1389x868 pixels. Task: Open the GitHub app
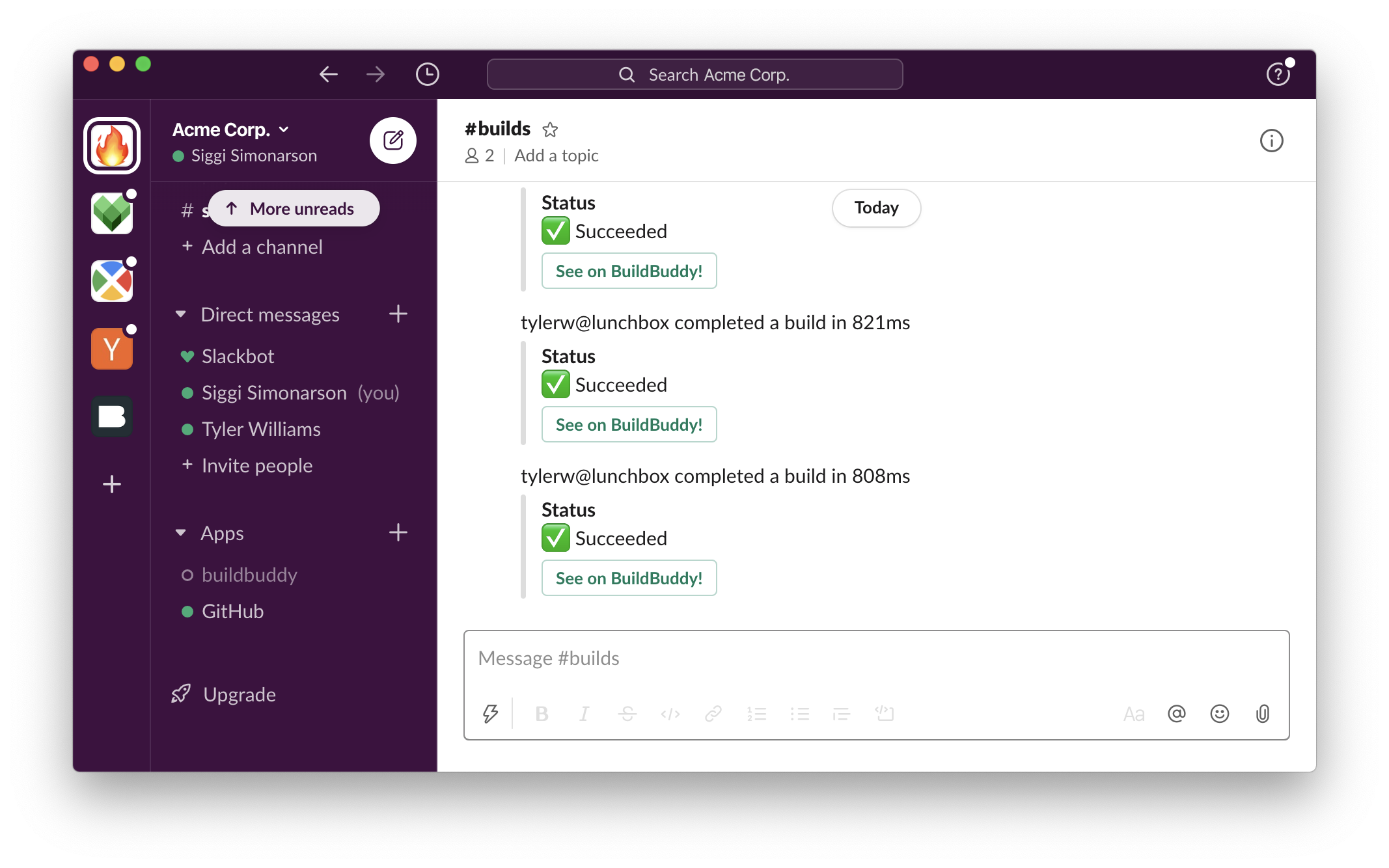coord(223,612)
